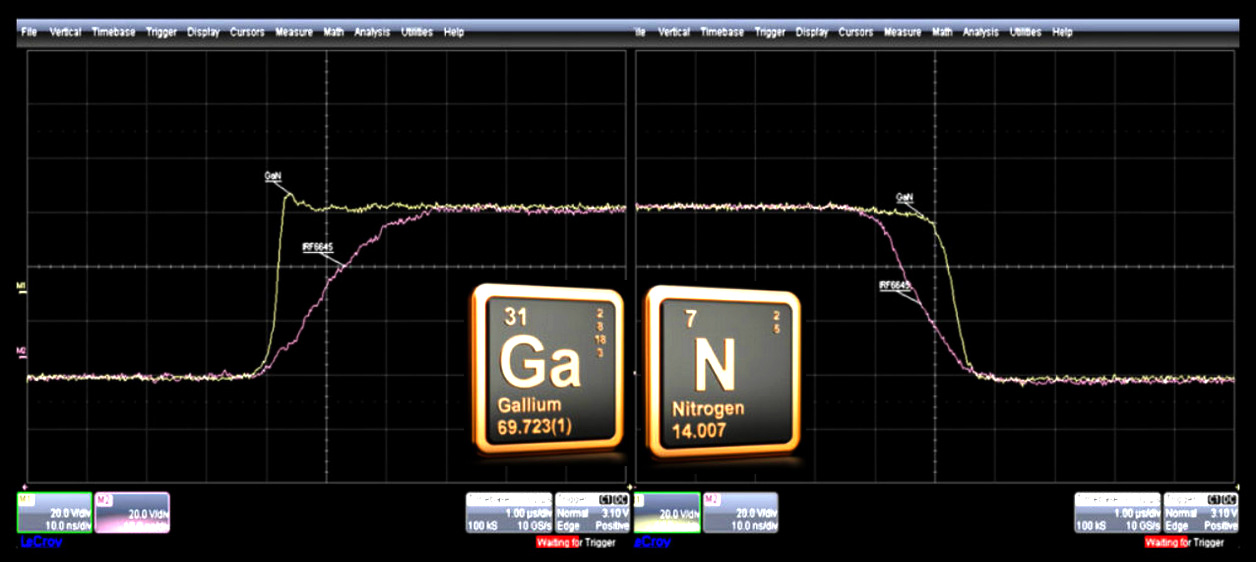Click the pink M2 channel descriptor on left scope
Viewport: 1256px width, 562px height.
(132, 512)
